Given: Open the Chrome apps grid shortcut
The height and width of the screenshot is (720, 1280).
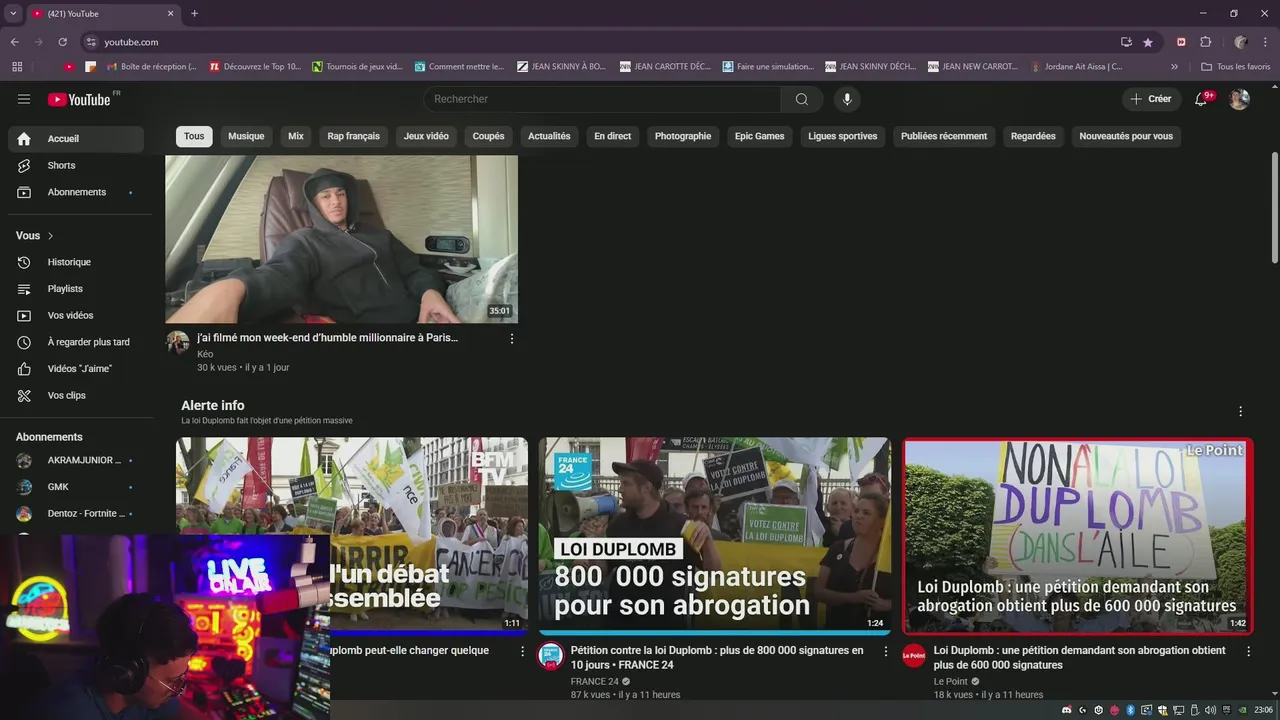Looking at the screenshot, I should pyautogui.click(x=17, y=67).
